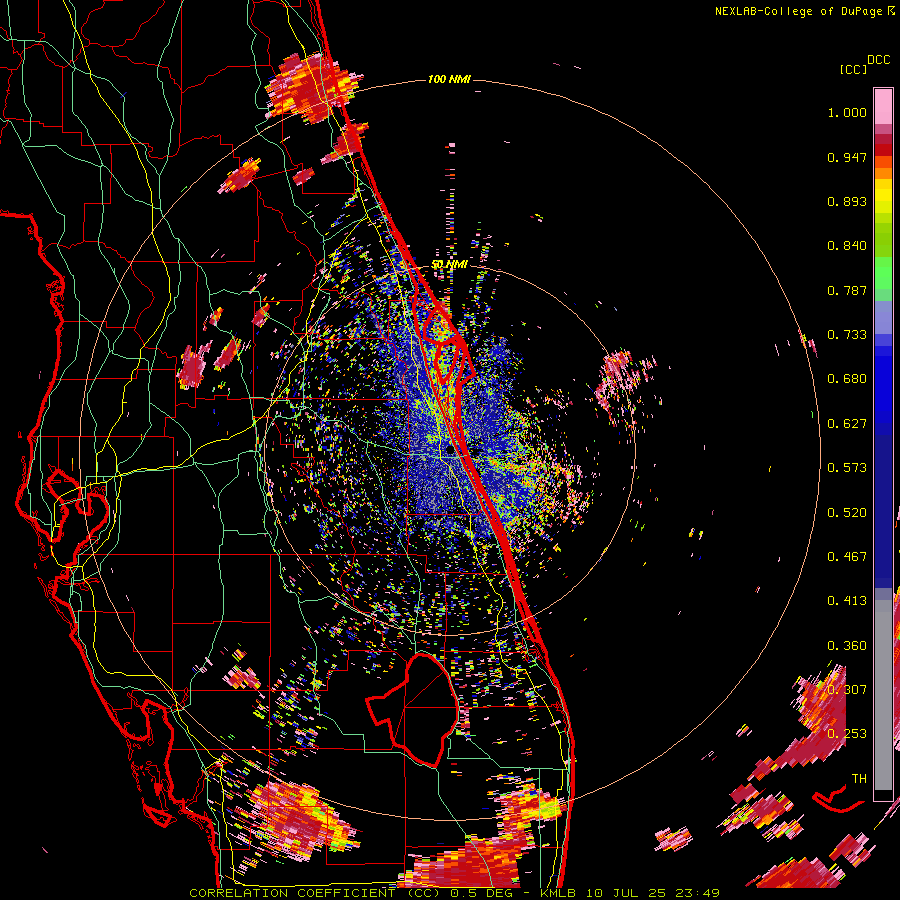Click the 50 NMI range ring label
900x900 pixels.
coord(449,265)
